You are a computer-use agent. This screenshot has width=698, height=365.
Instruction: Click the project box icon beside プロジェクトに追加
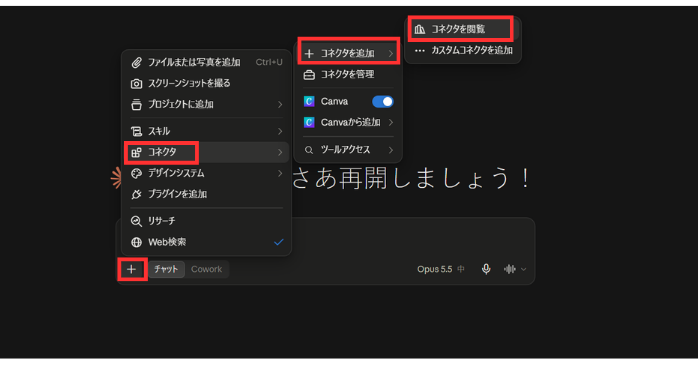[x=136, y=105]
